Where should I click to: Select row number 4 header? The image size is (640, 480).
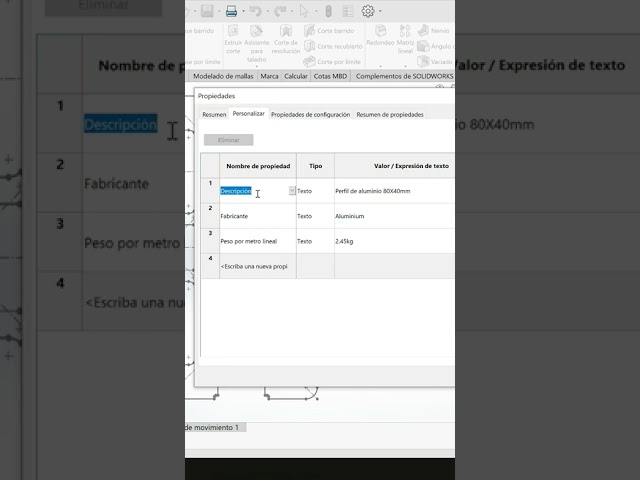tap(210, 266)
